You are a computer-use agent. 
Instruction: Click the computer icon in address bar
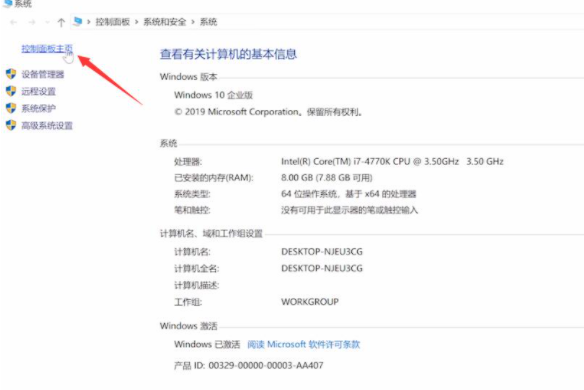(x=77, y=22)
